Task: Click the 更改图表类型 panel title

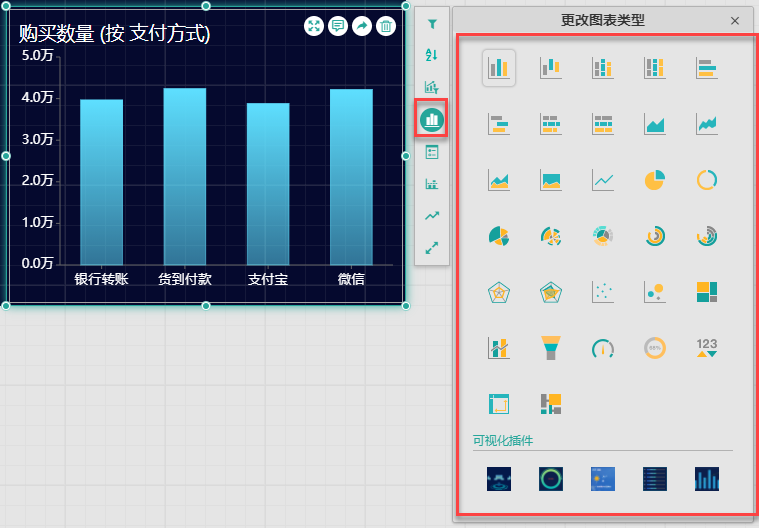Action: coord(603,20)
